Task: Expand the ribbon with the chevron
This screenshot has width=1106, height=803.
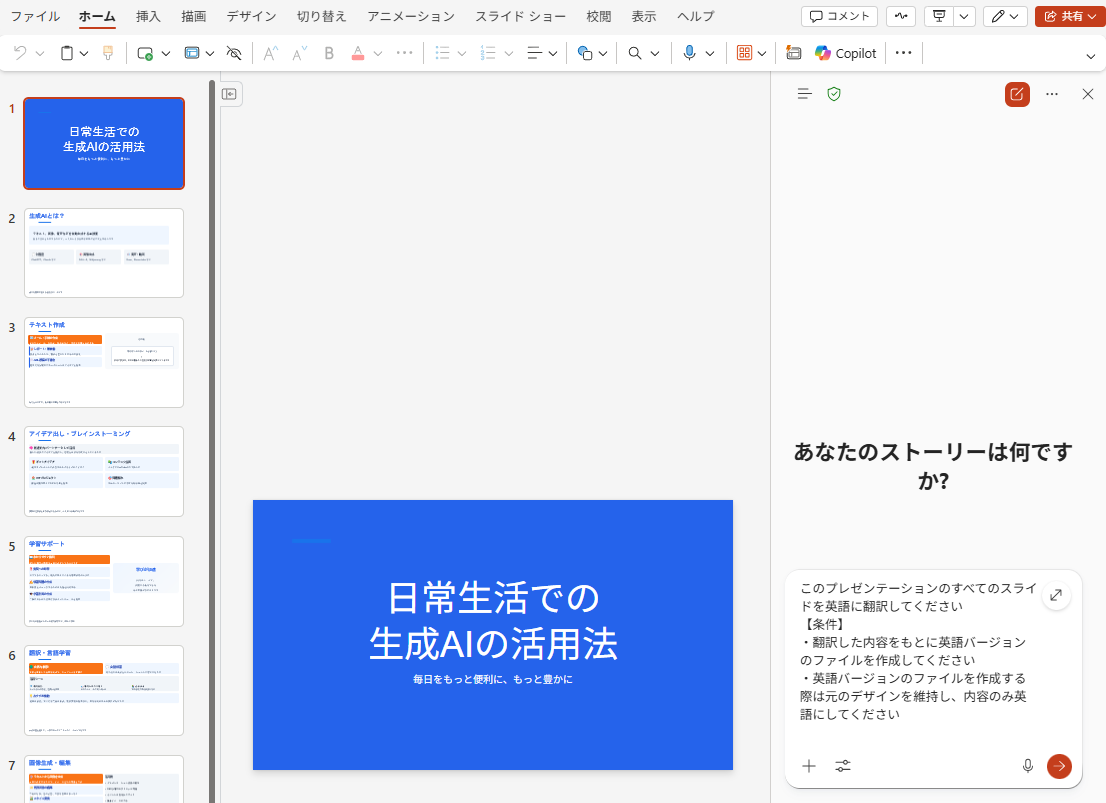Action: click(x=1090, y=56)
